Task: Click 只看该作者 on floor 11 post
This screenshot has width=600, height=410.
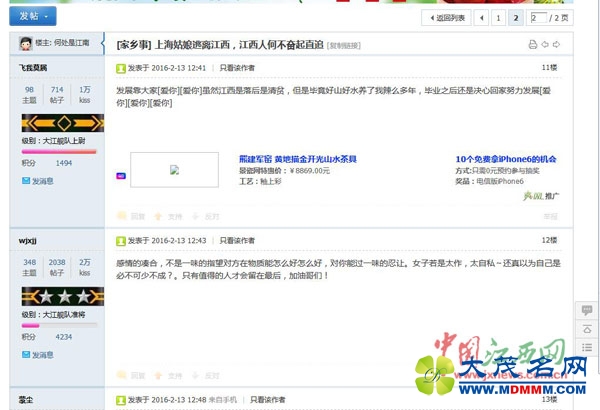Action: (x=237, y=68)
